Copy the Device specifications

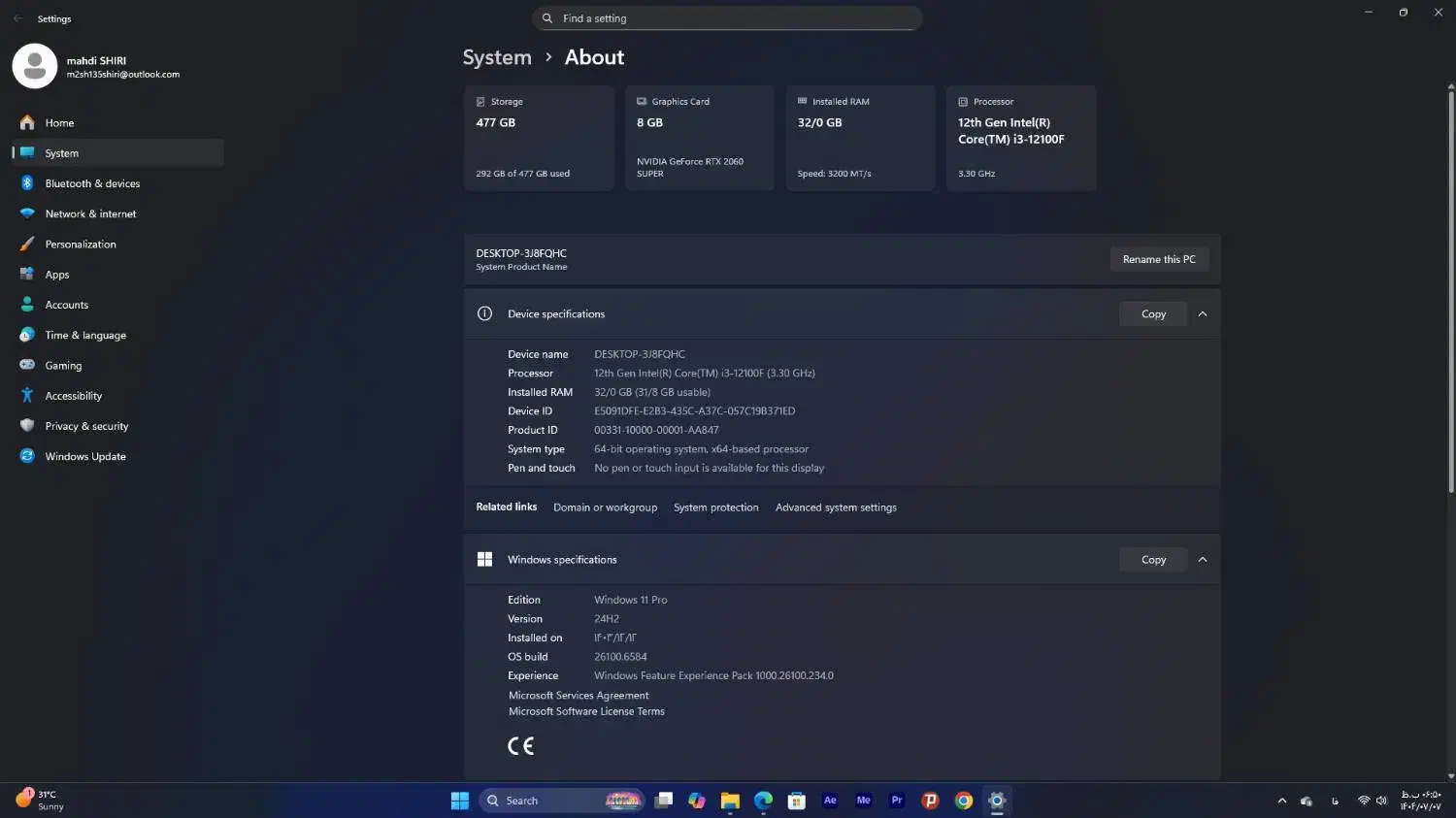point(1153,314)
